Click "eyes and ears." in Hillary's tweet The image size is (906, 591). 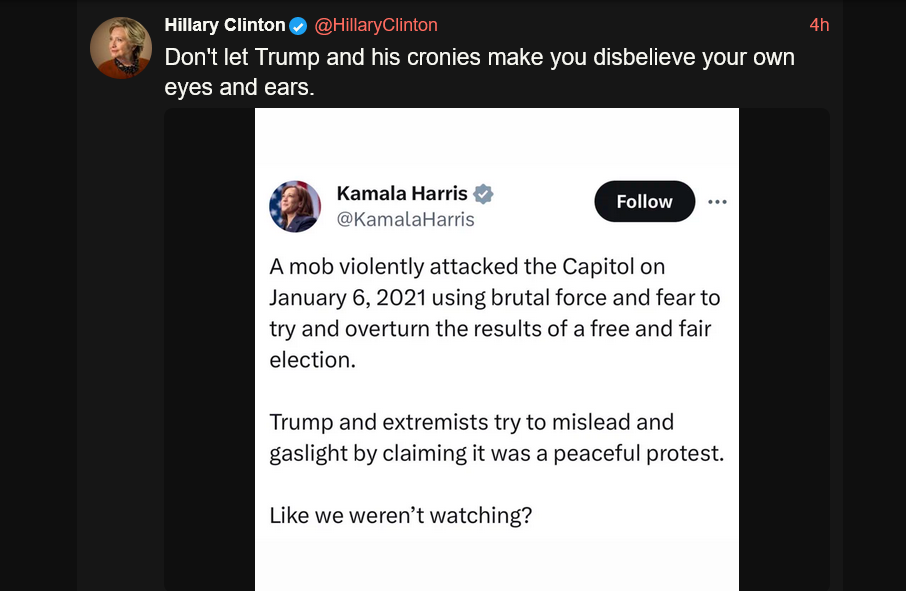[x=239, y=87]
